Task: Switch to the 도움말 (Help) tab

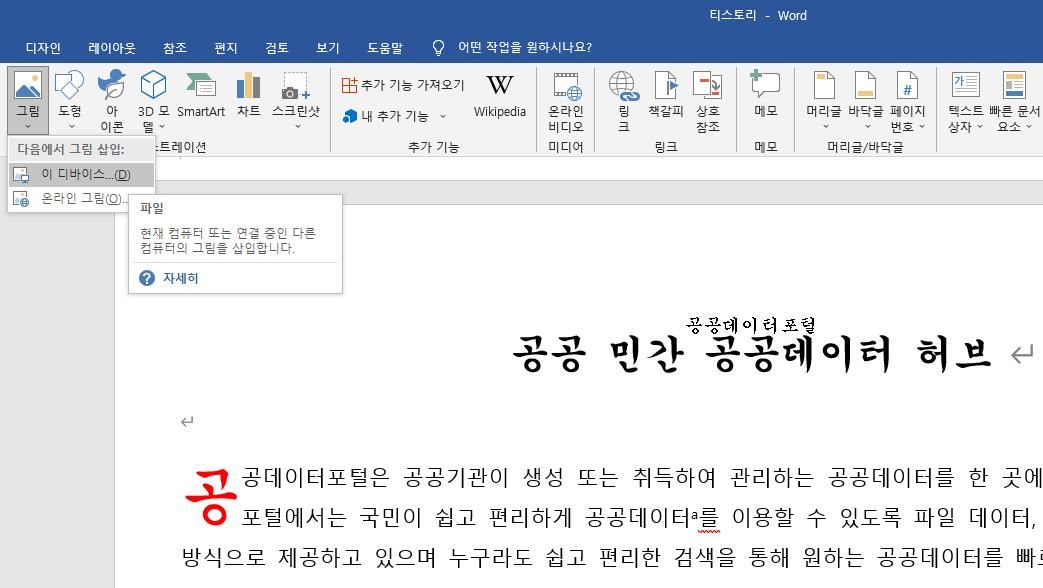Action: [385, 48]
